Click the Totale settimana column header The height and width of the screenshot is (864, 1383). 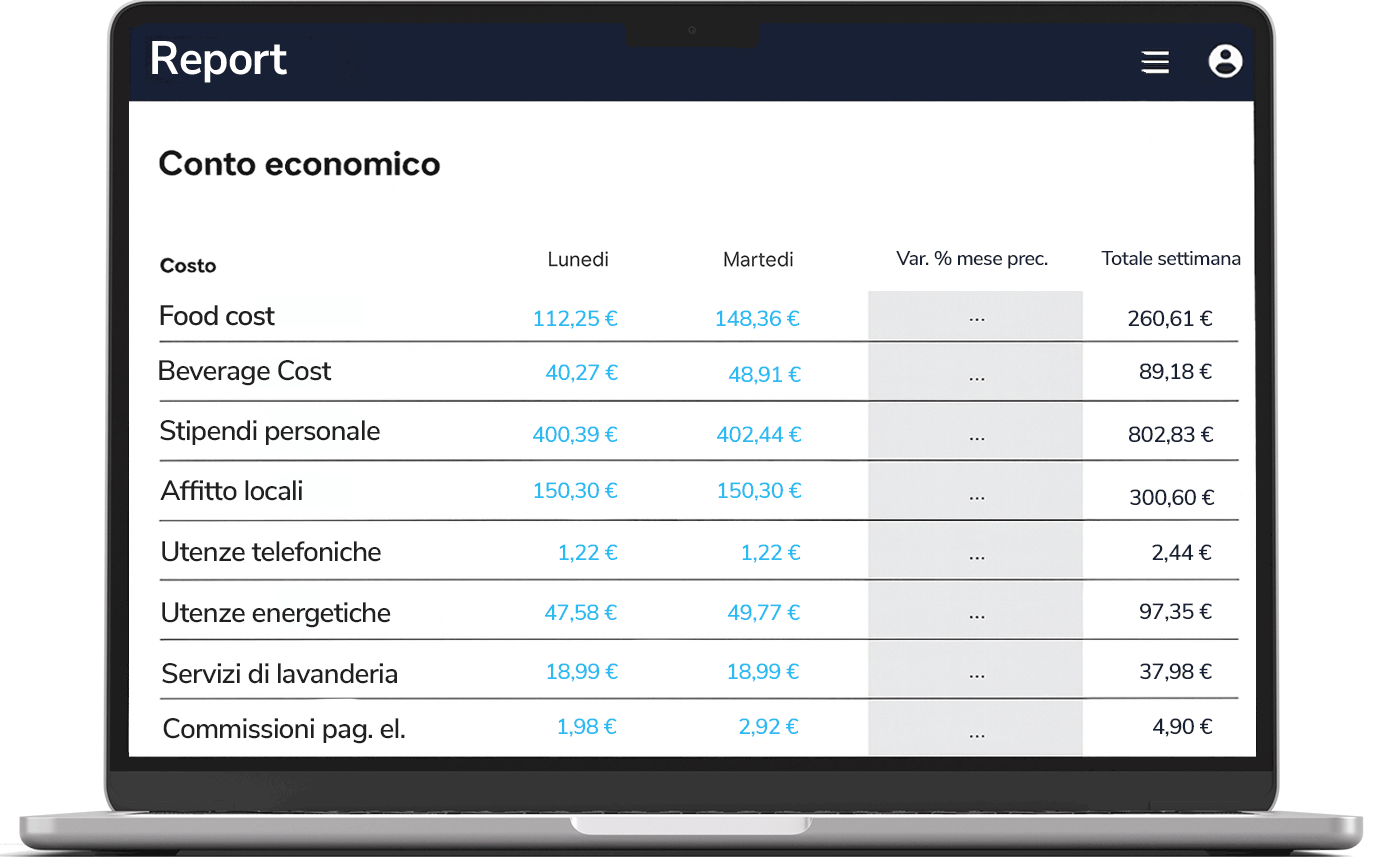1170,258
